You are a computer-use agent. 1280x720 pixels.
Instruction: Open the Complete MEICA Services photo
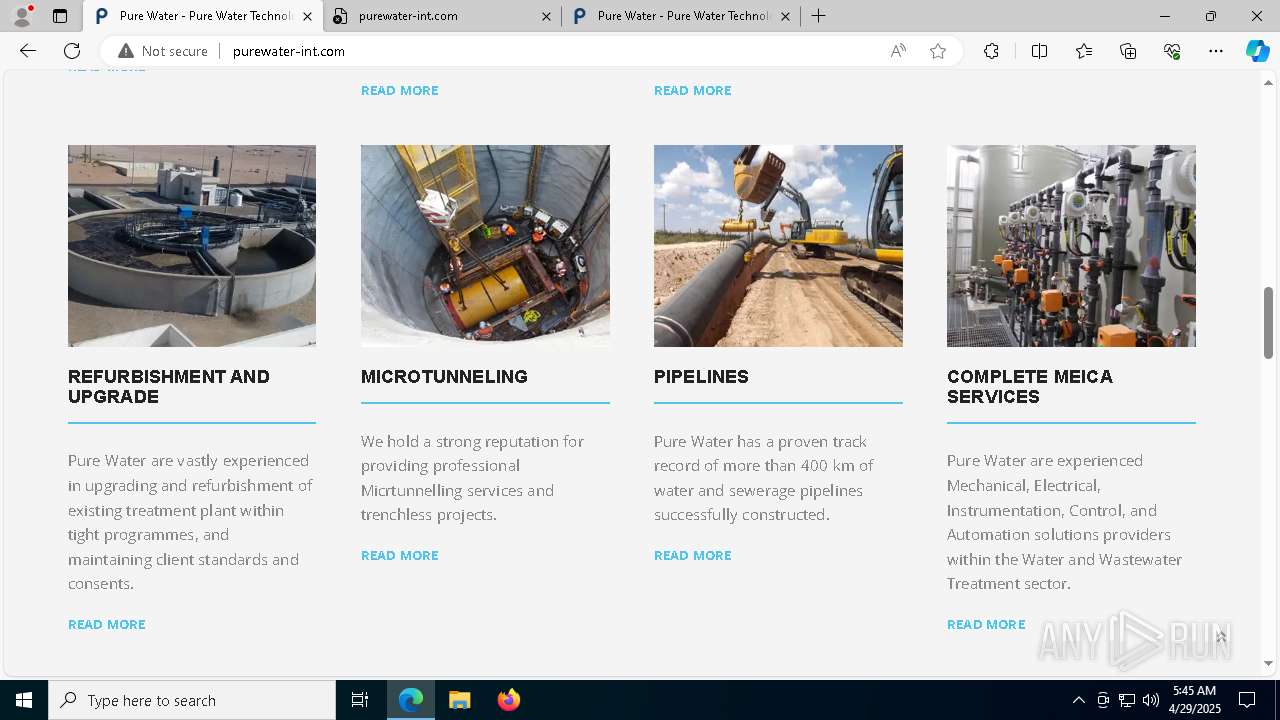pyautogui.click(x=1071, y=246)
